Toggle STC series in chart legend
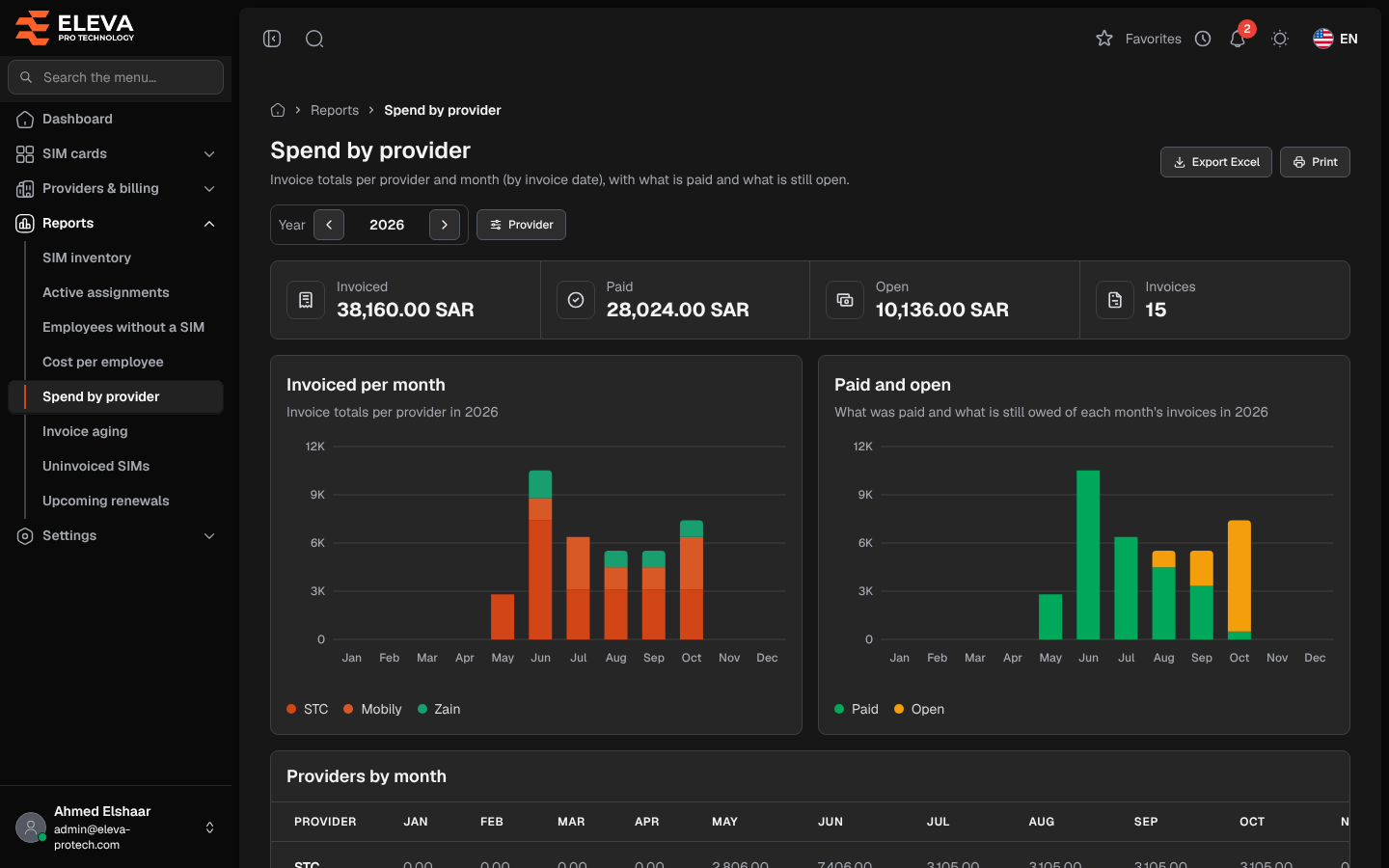Image resolution: width=1389 pixels, height=868 pixels. (308, 709)
